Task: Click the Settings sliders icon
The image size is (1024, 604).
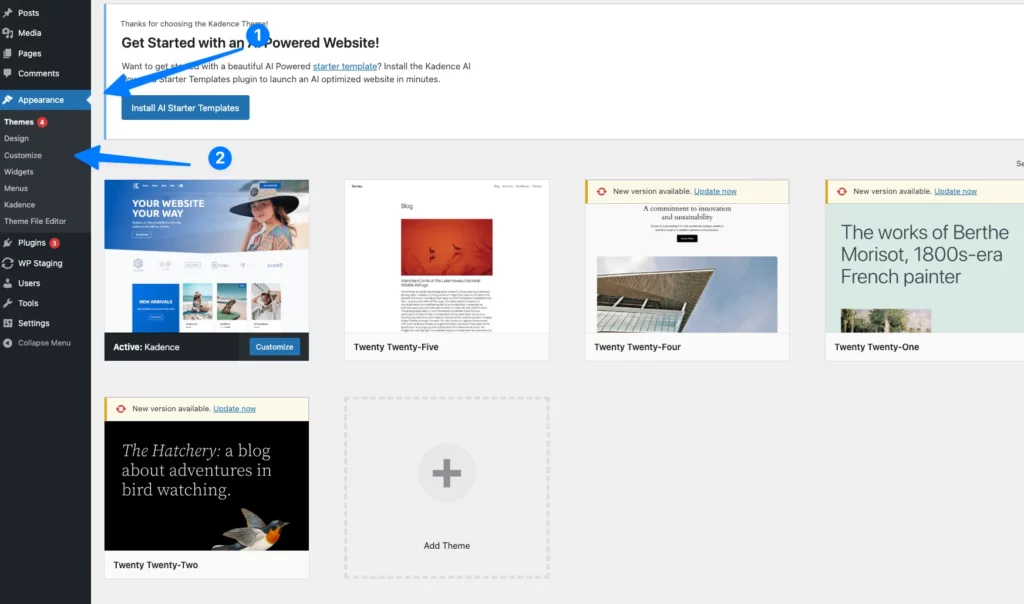Action: pyautogui.click(x=8, y=323)
